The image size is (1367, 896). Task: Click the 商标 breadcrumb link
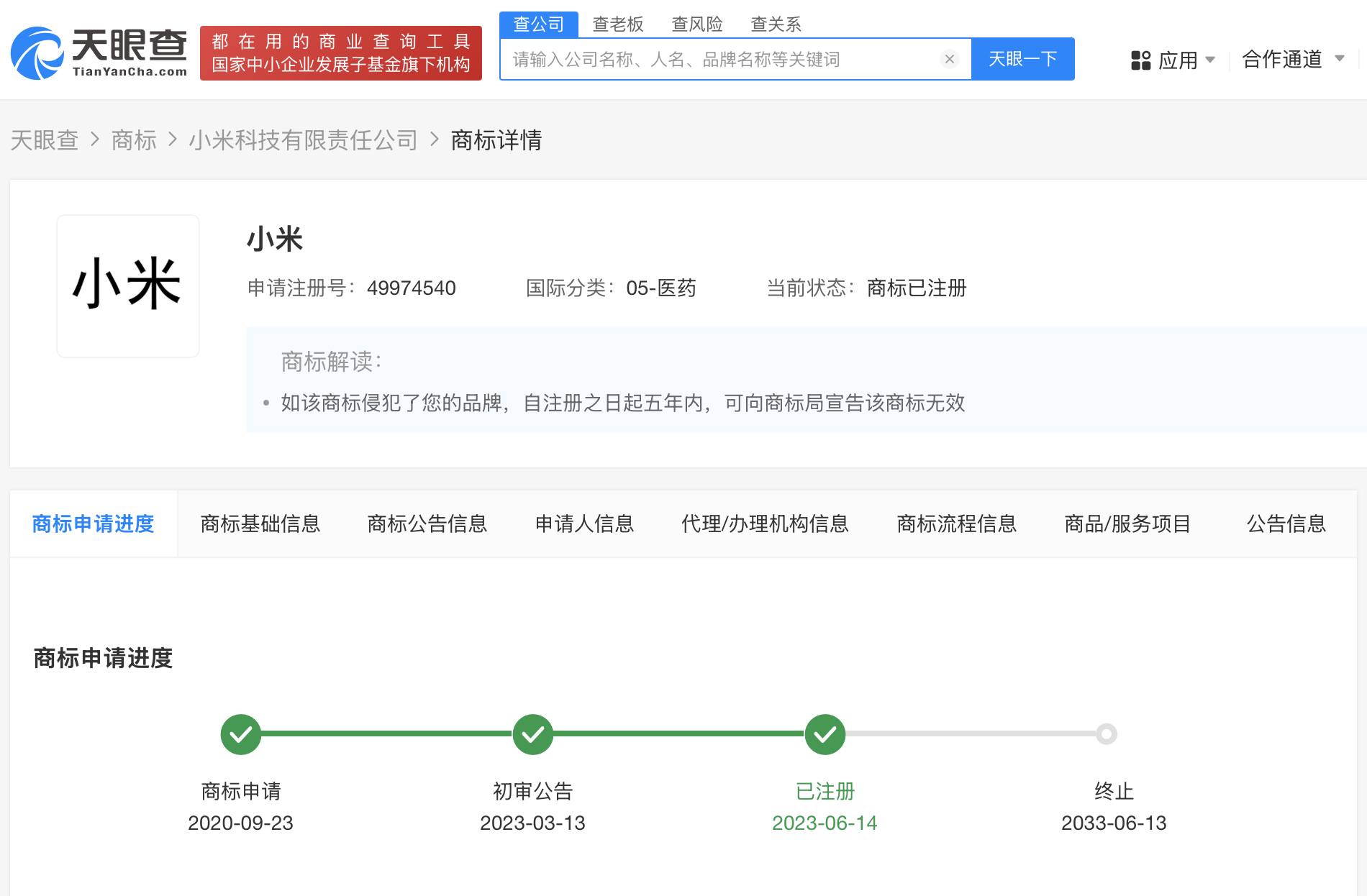(133, 140)
